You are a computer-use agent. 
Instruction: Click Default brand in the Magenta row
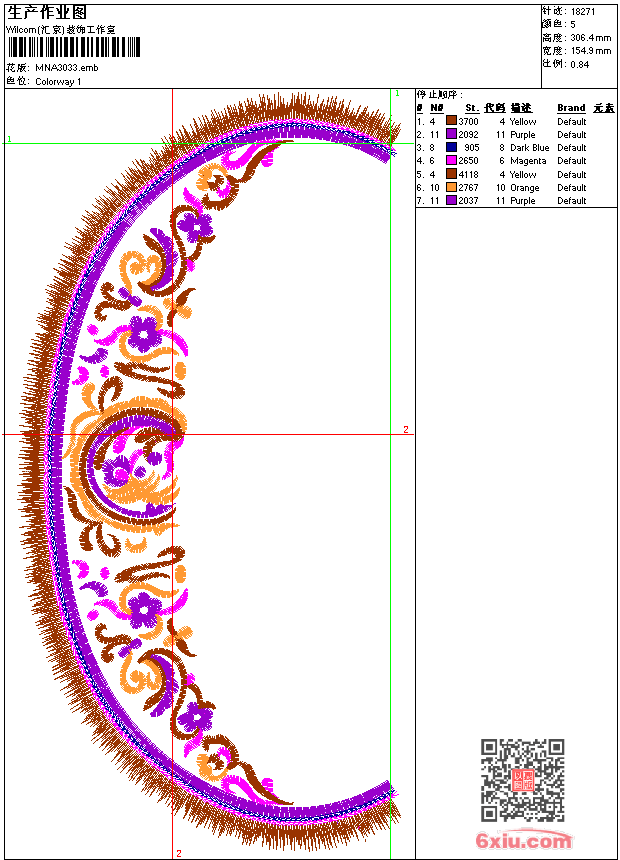tap(572, 161)
